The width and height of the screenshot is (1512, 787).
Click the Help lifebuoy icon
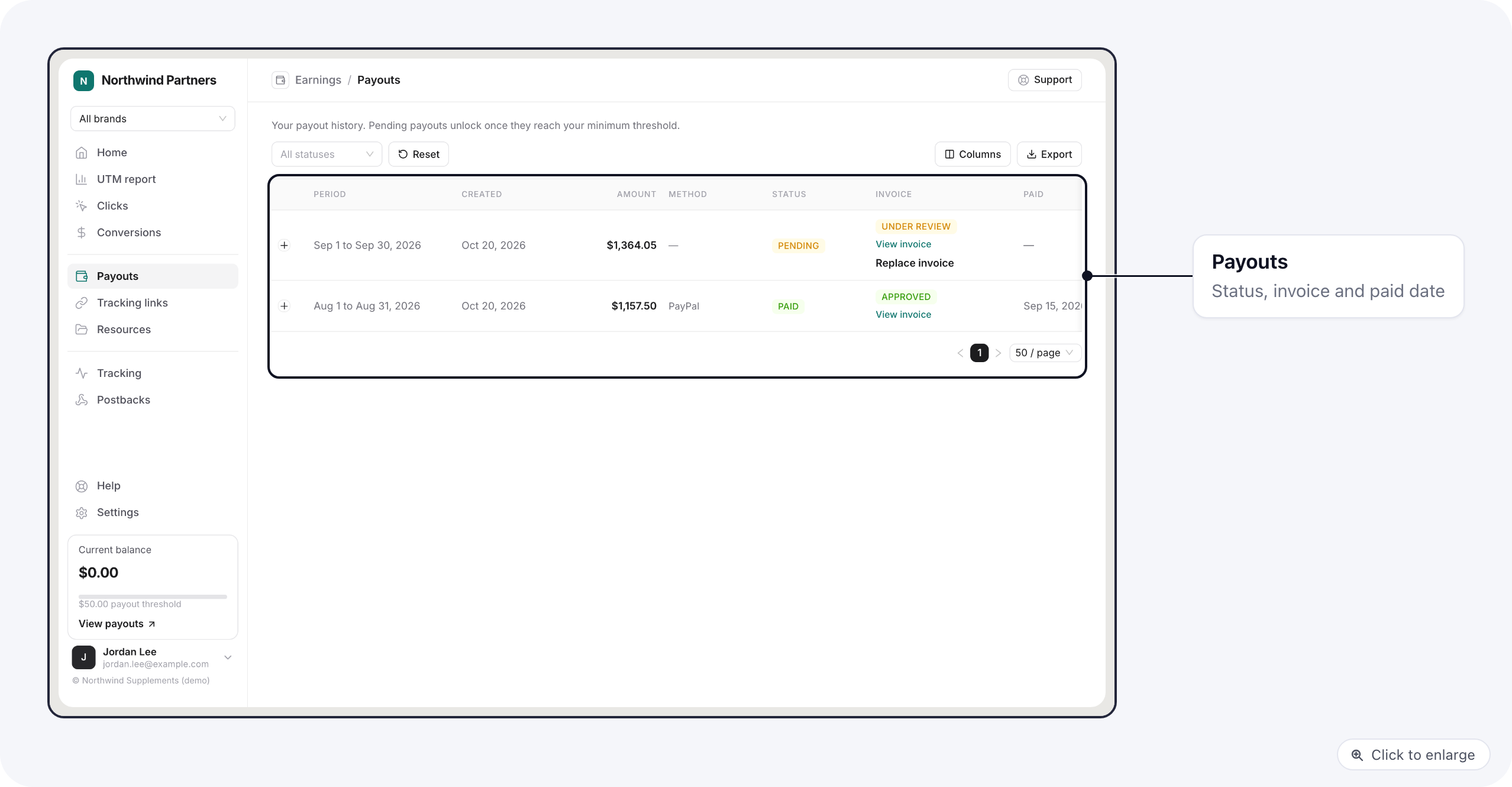pos(82,486)
